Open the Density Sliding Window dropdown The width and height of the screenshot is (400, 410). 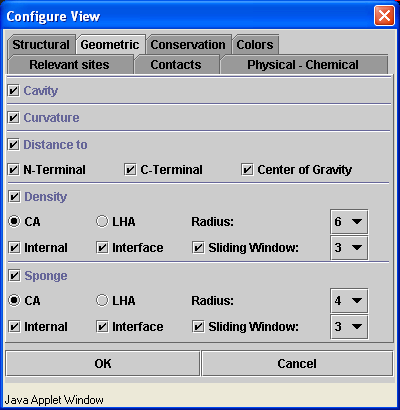point(349,248)
